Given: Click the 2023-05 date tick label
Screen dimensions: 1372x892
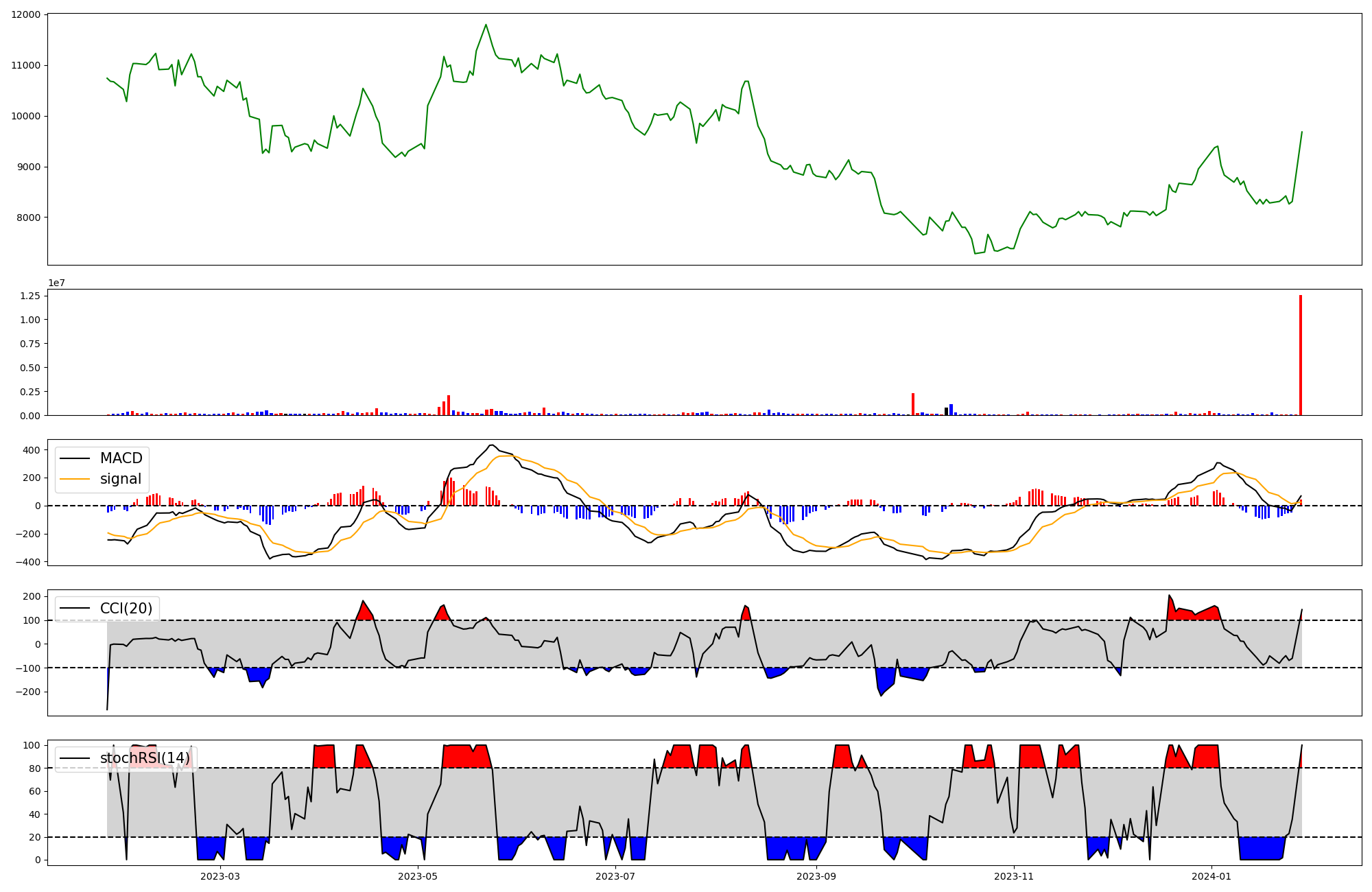Looking at the screenshot, I should (417, 876).
